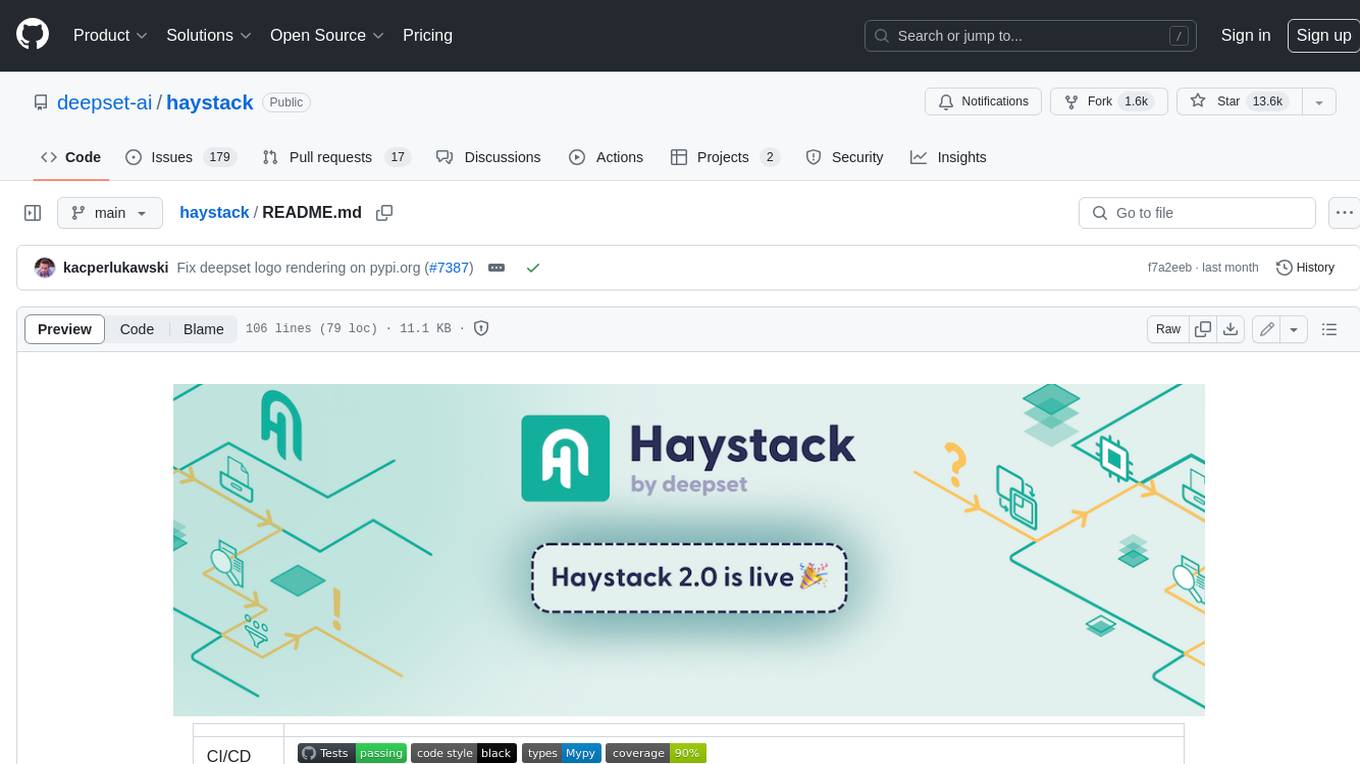This screenshot has height=764, width=1360.
Task: Click the Notifications bell button
Action: click(x=983, y=102)
